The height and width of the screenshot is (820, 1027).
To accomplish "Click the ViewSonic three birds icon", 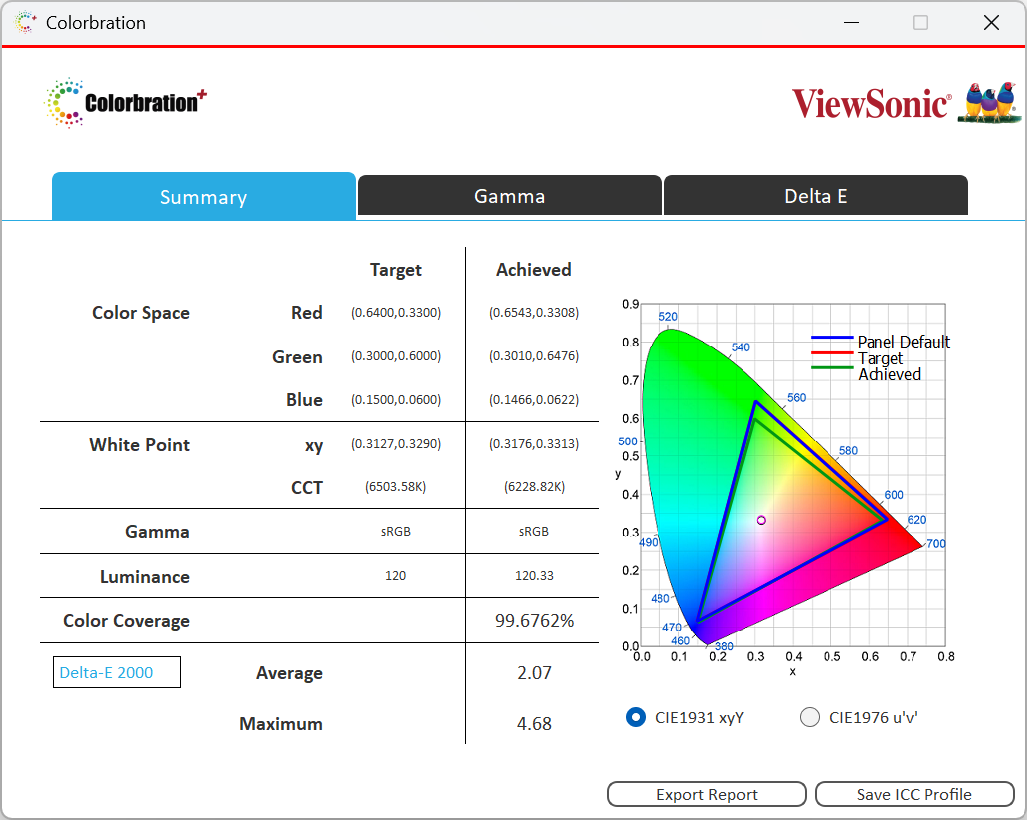I will click(x=989, y=103).
